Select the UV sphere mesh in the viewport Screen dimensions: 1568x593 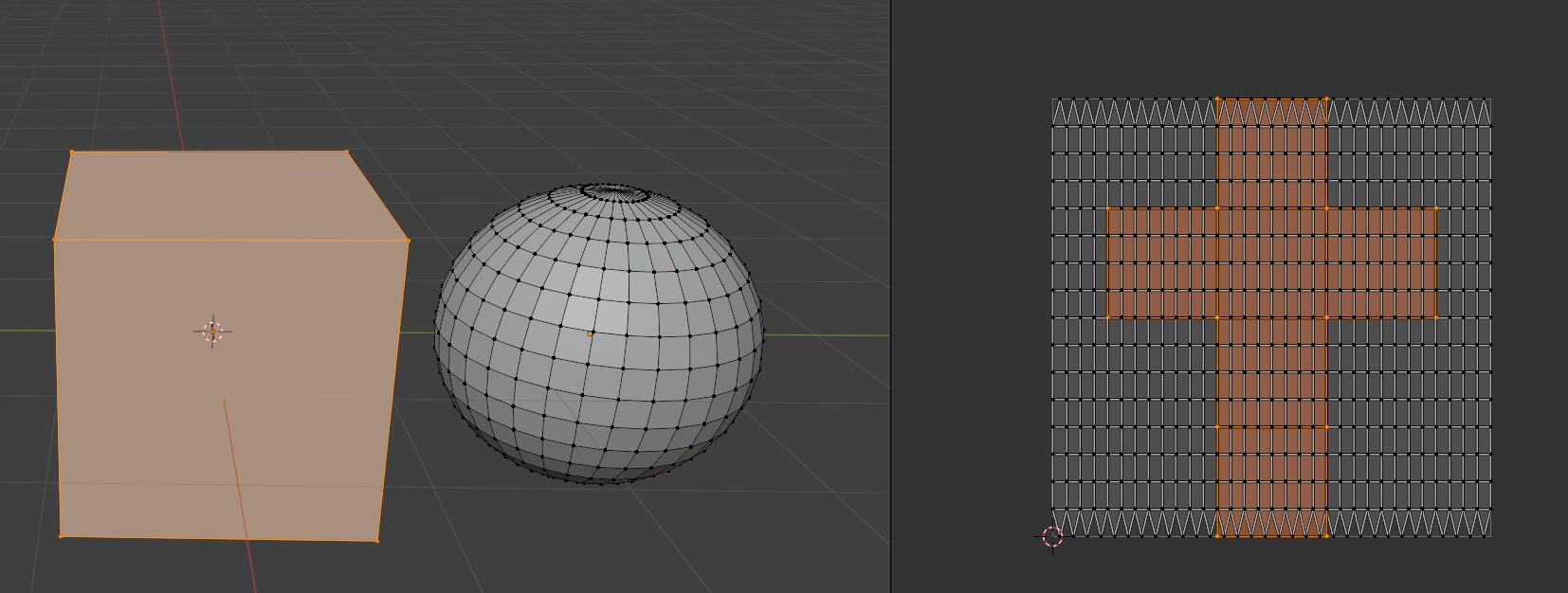(599, 333)
